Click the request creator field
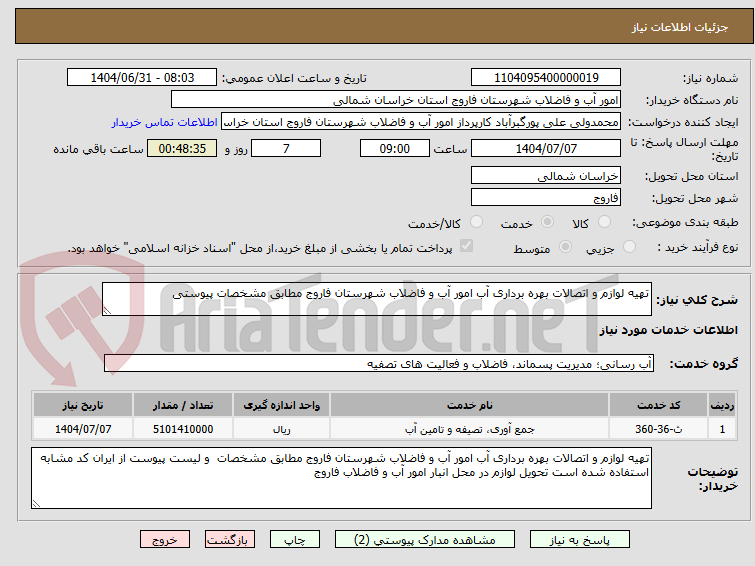Image resolution: width=755 pixels, height=566 pixels. (x=421, y=122)
